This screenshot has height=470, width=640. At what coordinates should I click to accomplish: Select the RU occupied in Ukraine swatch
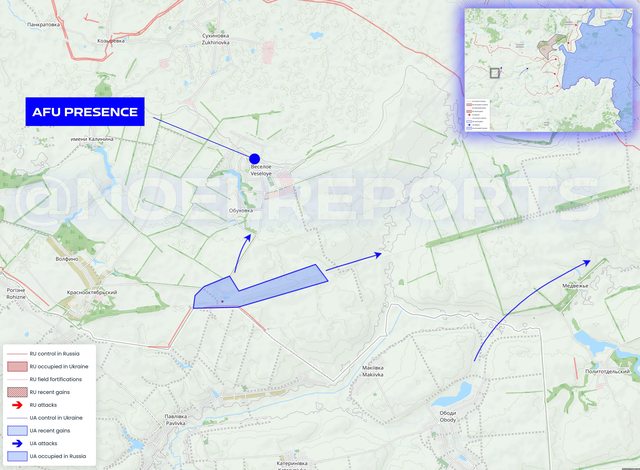pyautogui.click(x=17, y=366)
